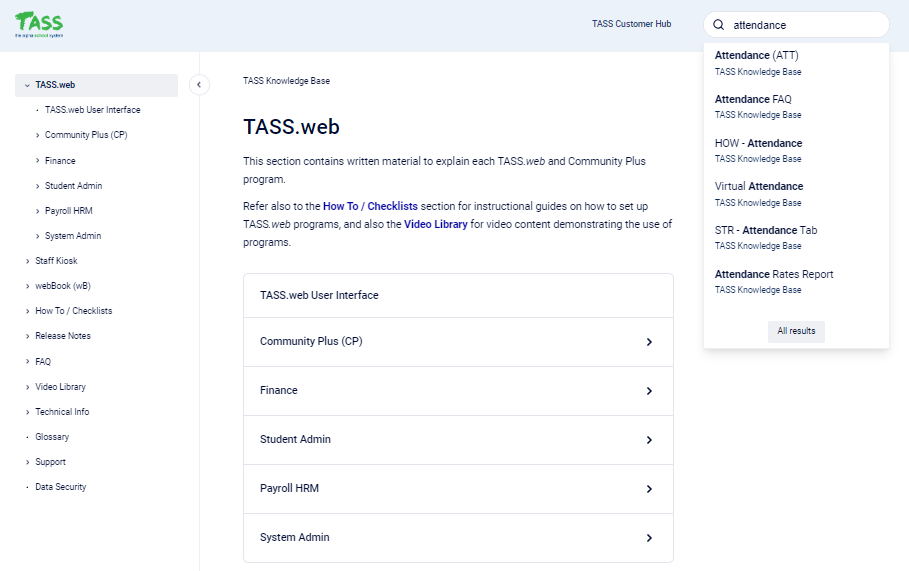Collapse the sidebar with the arrow button
The height and width of the screenshot is (571, 909).
click(199, 85)
